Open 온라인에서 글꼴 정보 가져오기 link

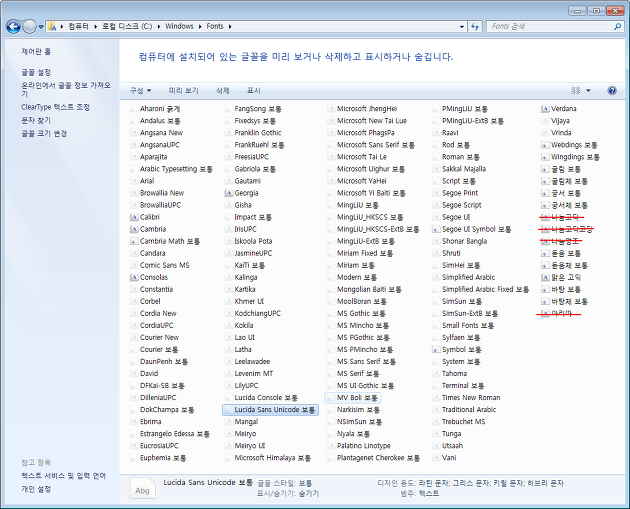[x=66, y=89]
